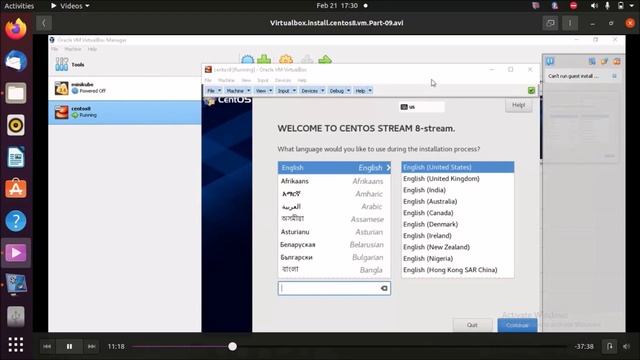Open Rhythmbox music player icon
Screen dimensions: 640x360
[16, 125]
